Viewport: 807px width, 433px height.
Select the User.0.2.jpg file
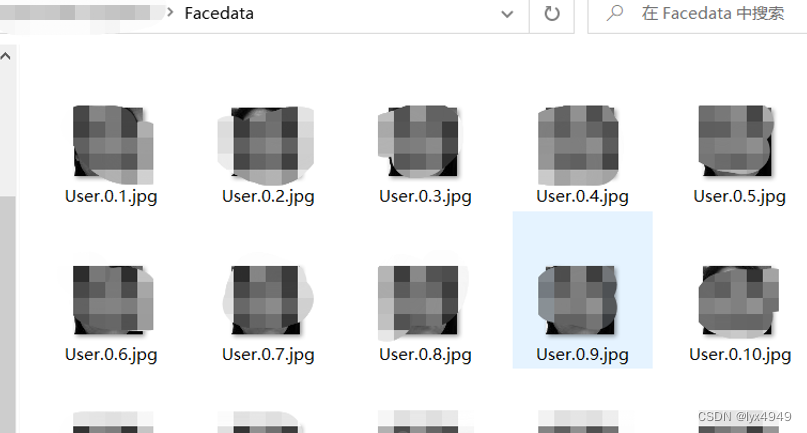tap(267, 155)
